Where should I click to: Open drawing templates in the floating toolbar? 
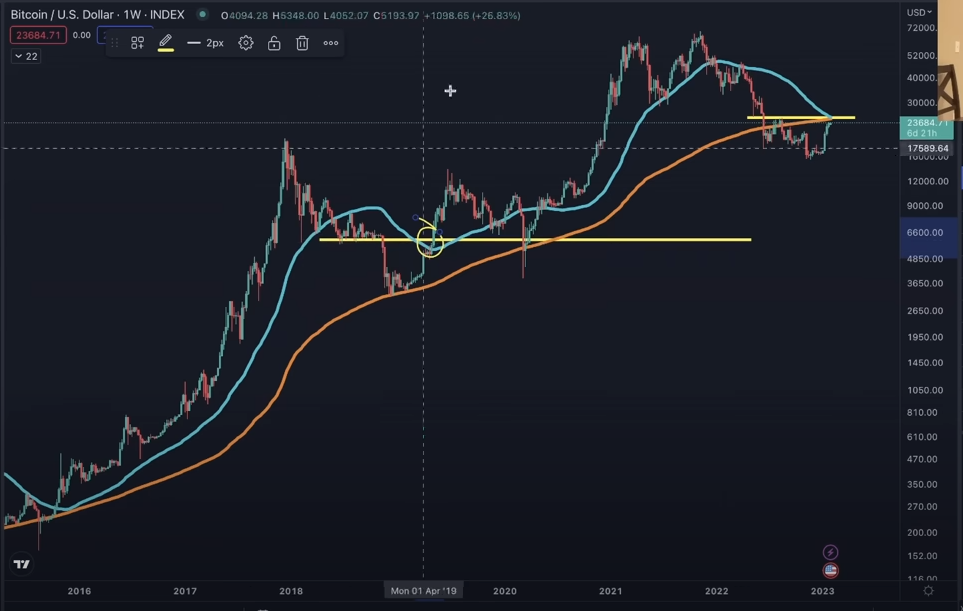point(138,43)
